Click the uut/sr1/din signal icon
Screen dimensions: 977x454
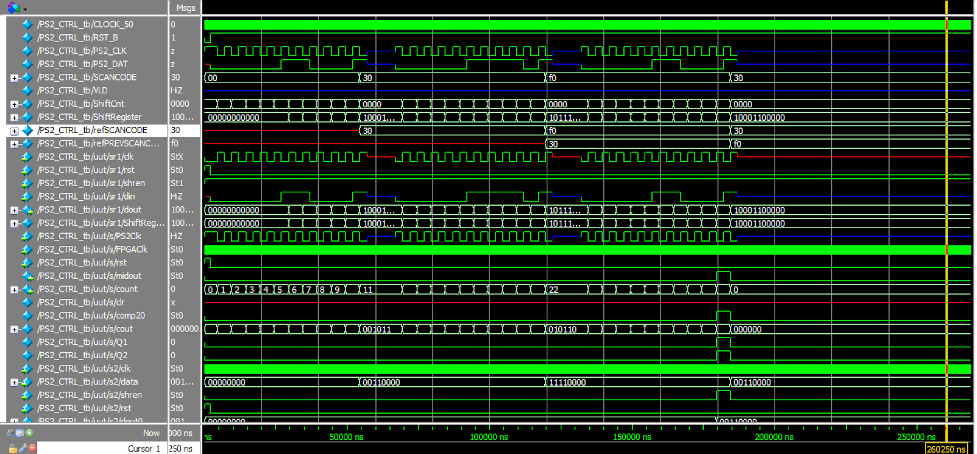click(27, 196)
